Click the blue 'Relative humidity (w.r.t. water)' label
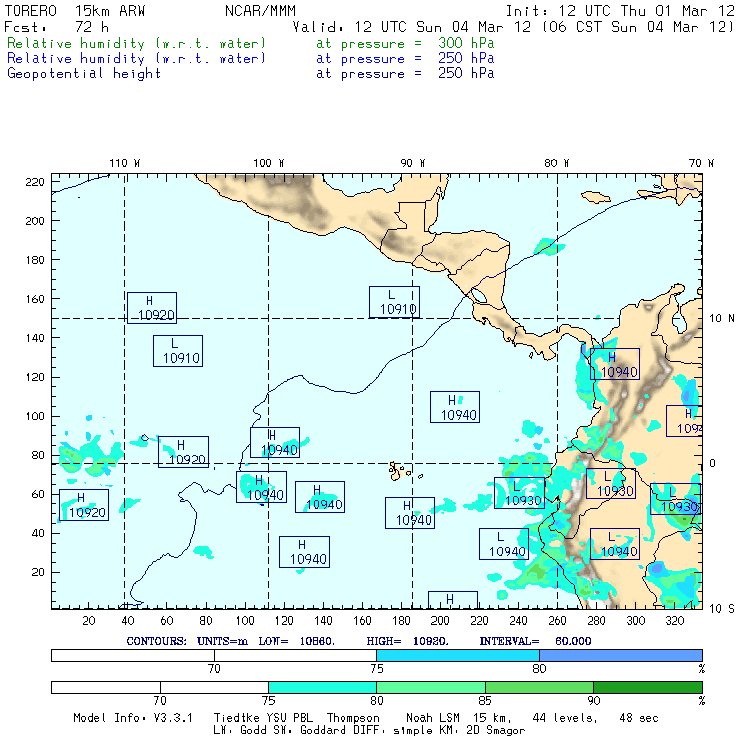740x740 pixels. (x=136, y=59)
